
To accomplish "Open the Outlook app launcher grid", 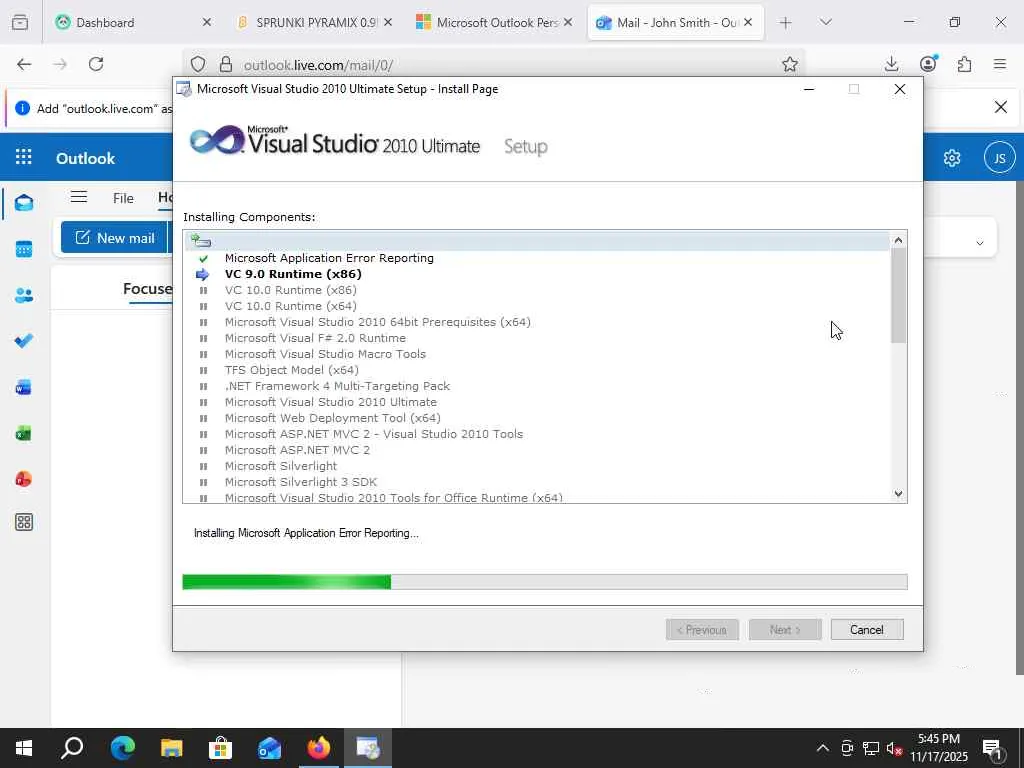I will [24, 157].
